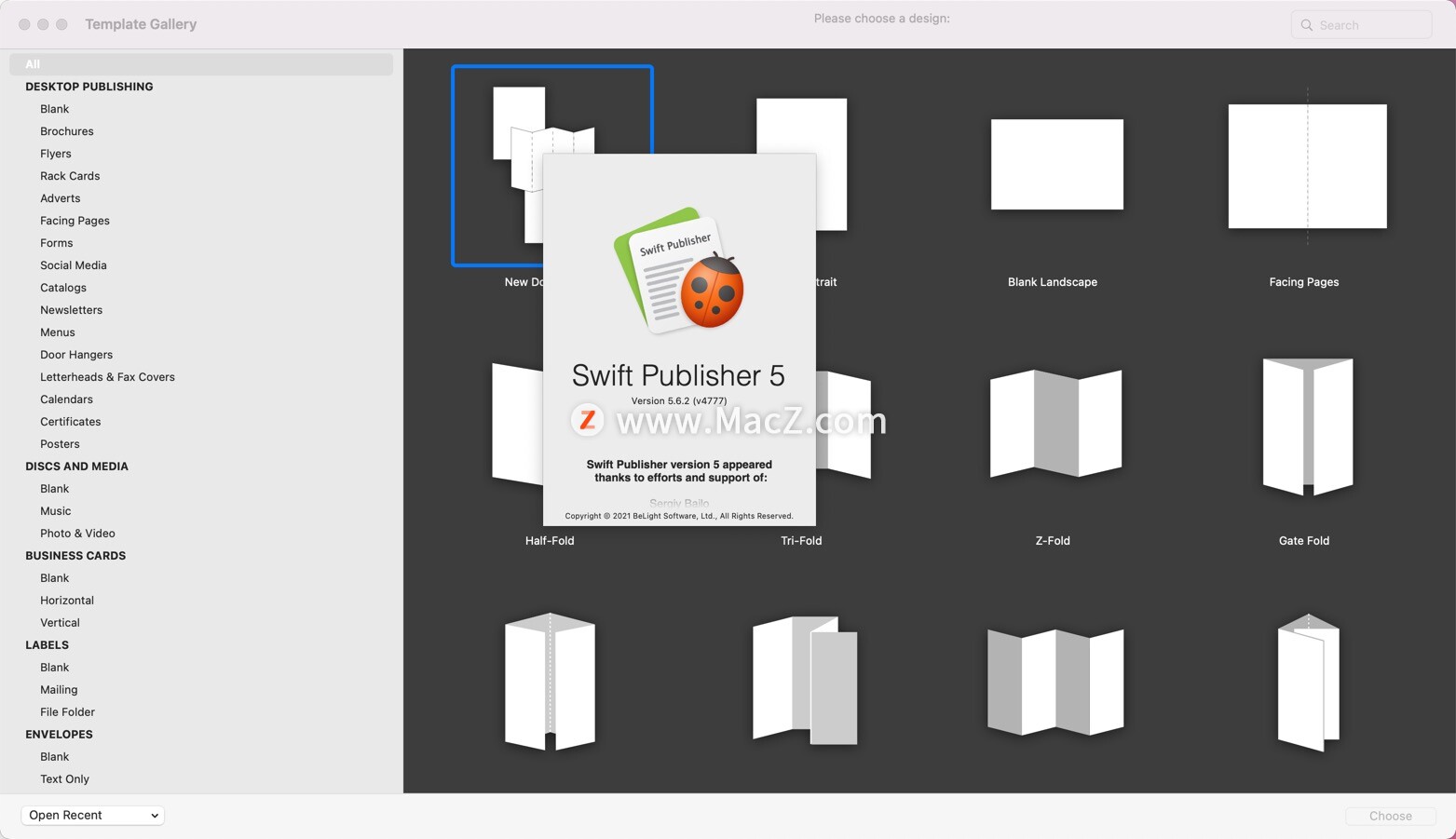Click the 'Template Gallery' window title
The height and width of the screenshot is (839, 1456).
click(141, 24)
